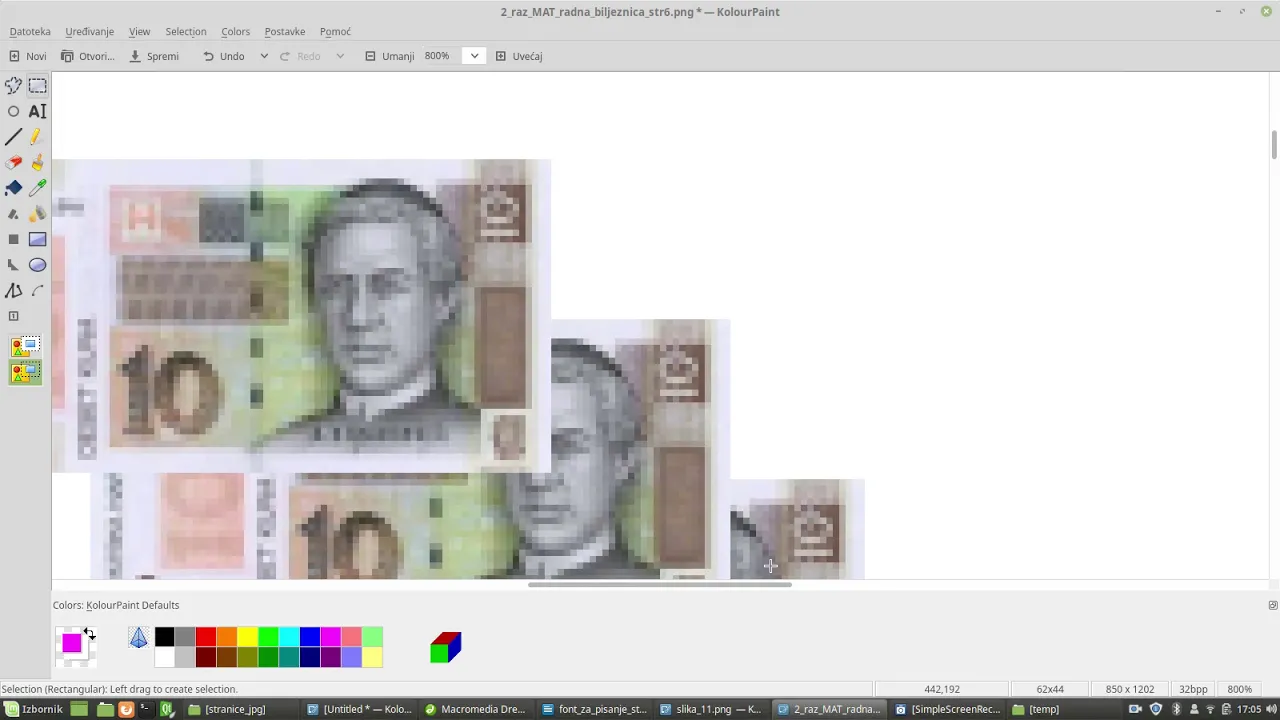This screenshot has height=720, width=1280.
Task: Open the terminal launcher in taskbar
Action: click(146, 709)
